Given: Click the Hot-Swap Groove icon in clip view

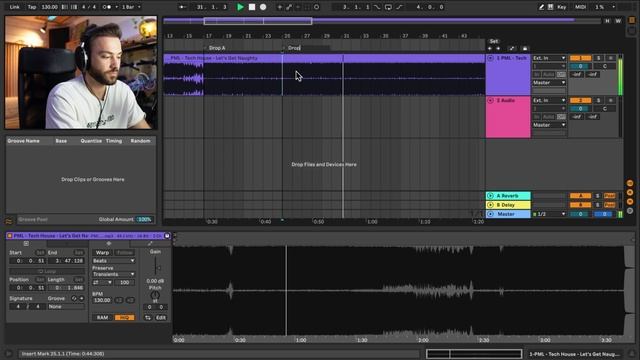Looking at the screenshot, I should coord(74,298).
